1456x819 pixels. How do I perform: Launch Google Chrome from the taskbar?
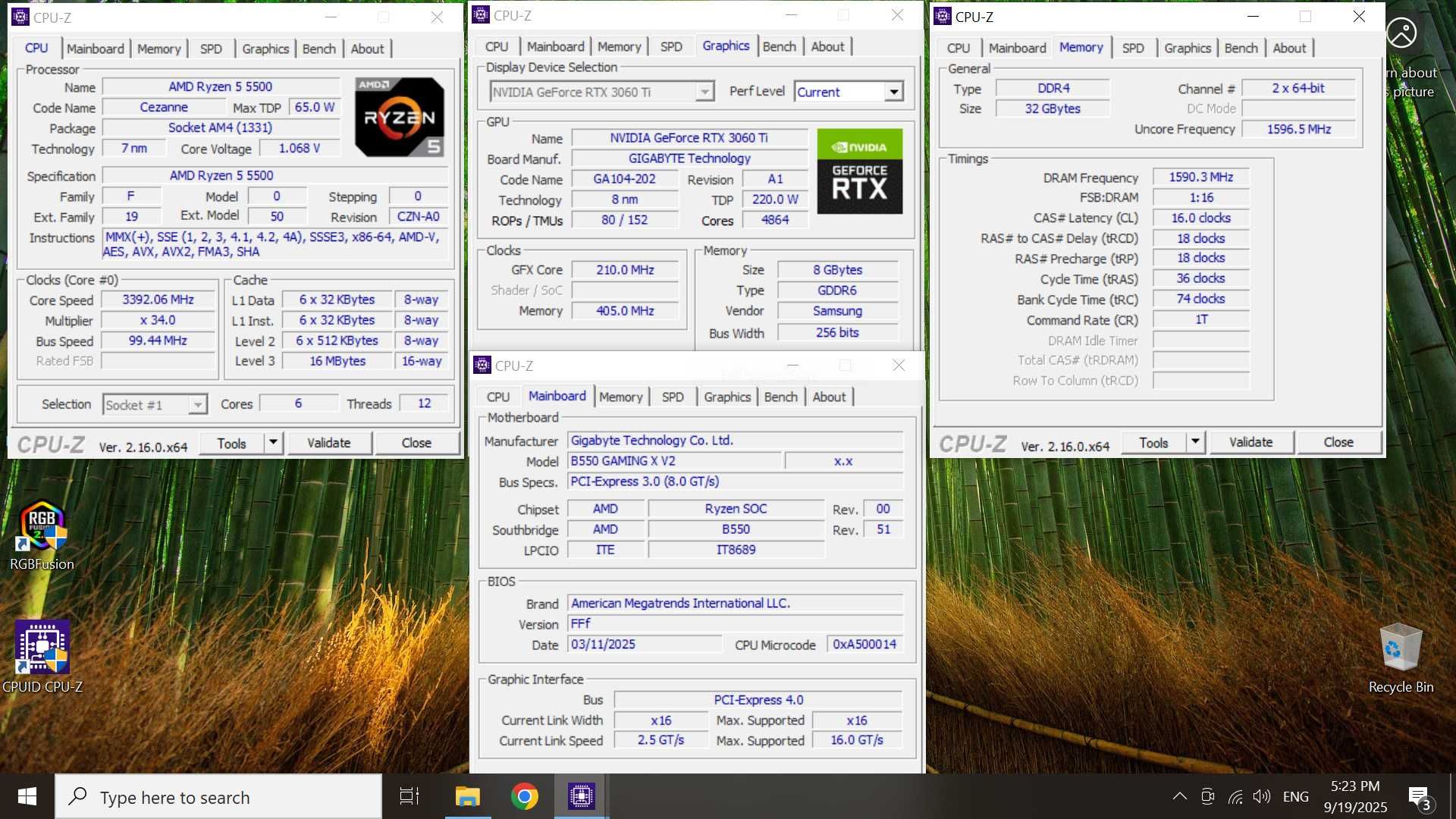point(524,796)
